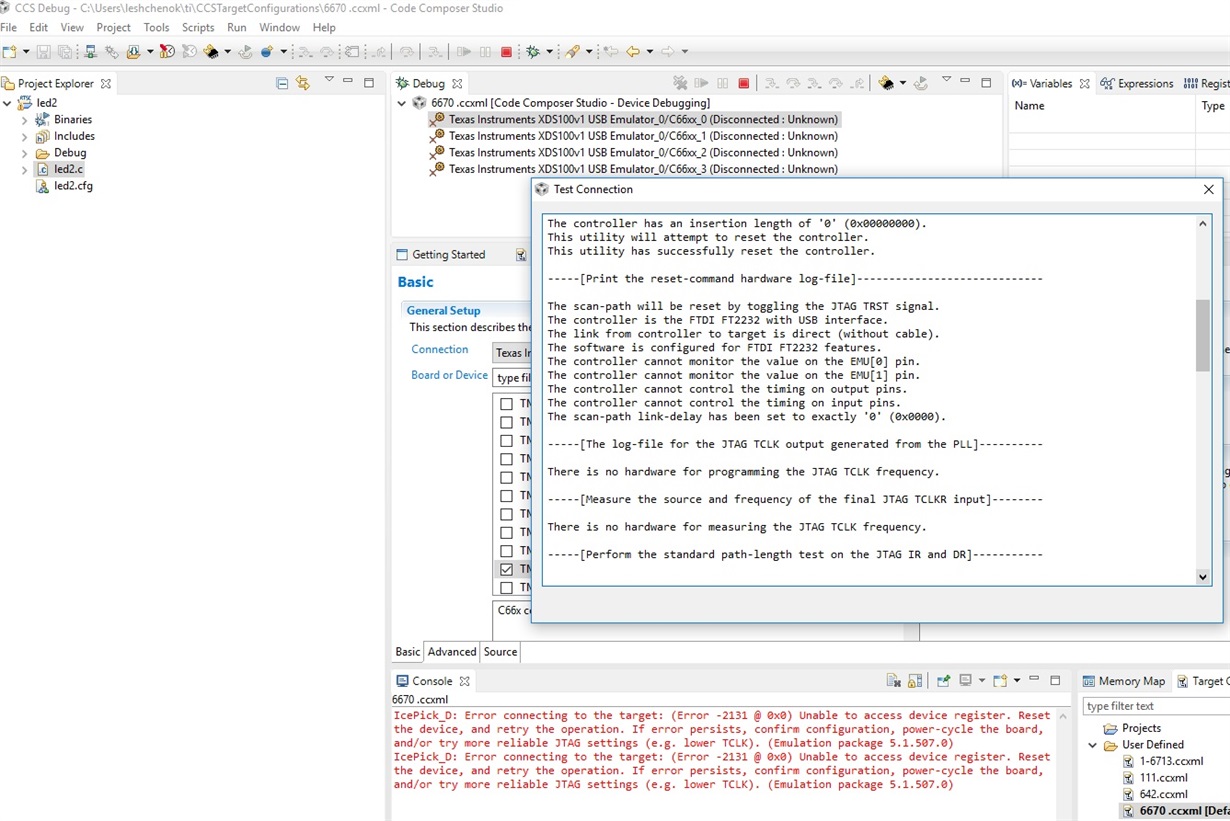The height and width of the screenshot is (821, 1230).
Task: Select the Memory Map tab
Action: click(x=1124, y=681)
